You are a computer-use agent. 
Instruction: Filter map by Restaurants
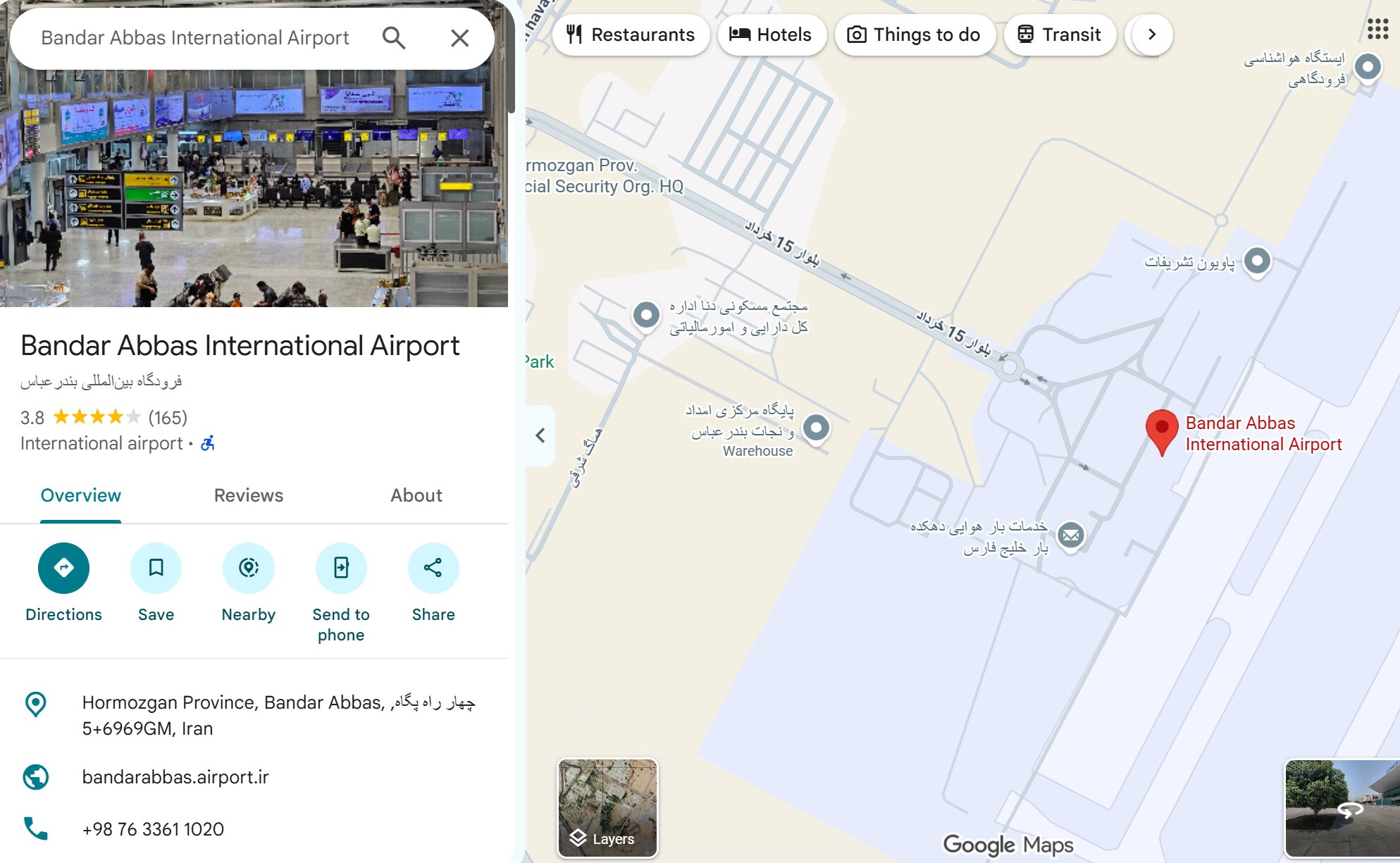631,35
